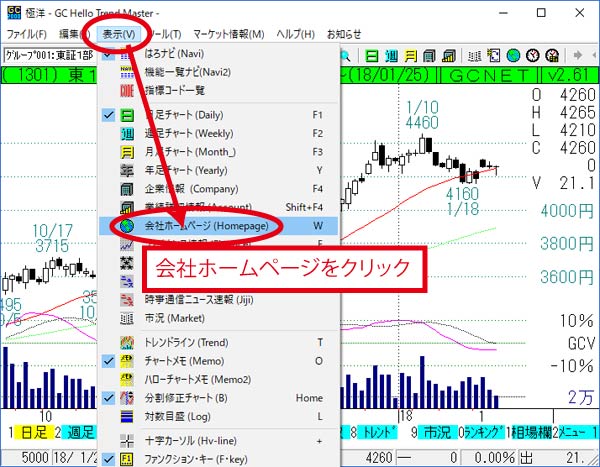Select 月足チャート (Month_) menu entry

[218, 152]
